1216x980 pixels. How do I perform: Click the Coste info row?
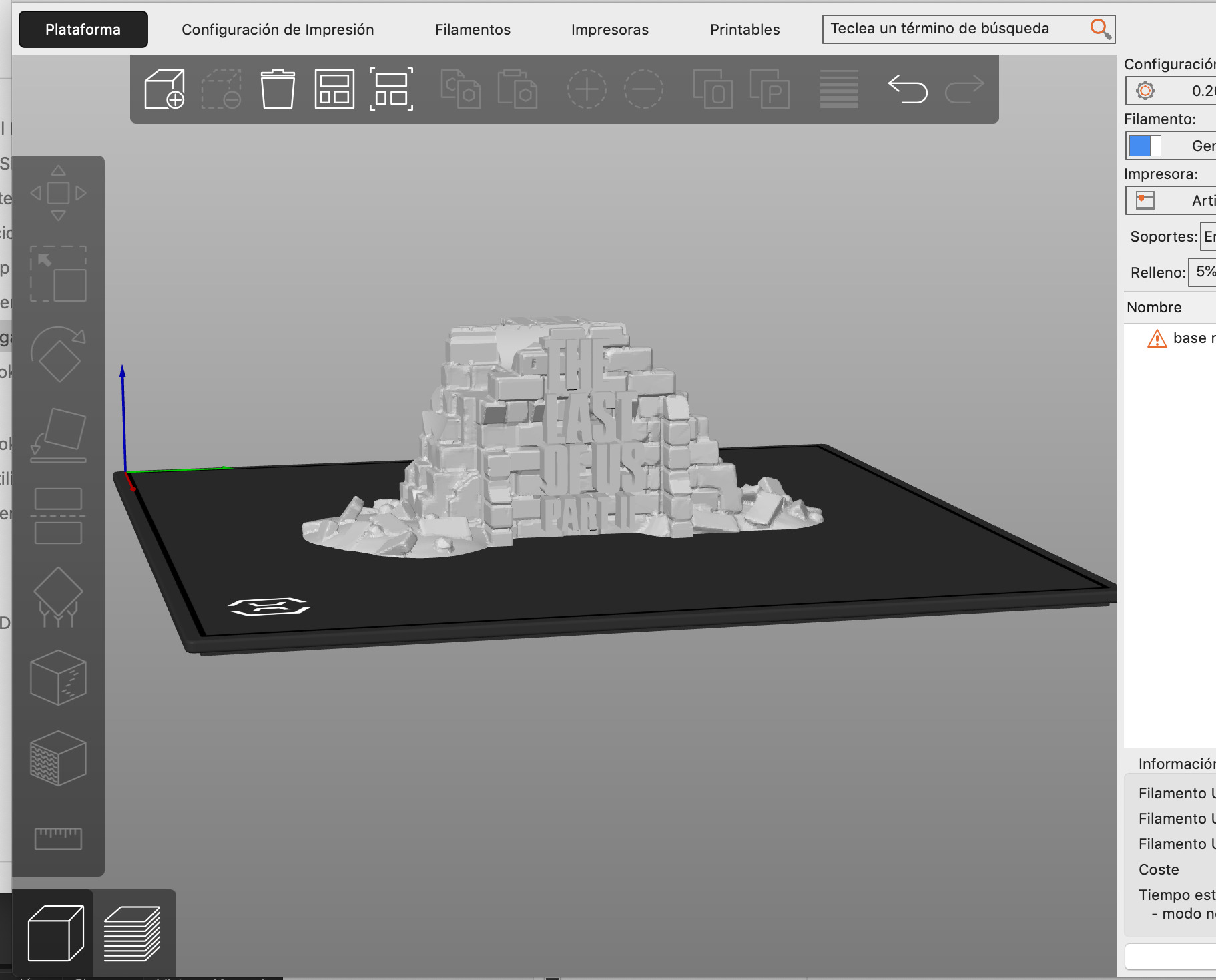click(x=1159, y=869)
